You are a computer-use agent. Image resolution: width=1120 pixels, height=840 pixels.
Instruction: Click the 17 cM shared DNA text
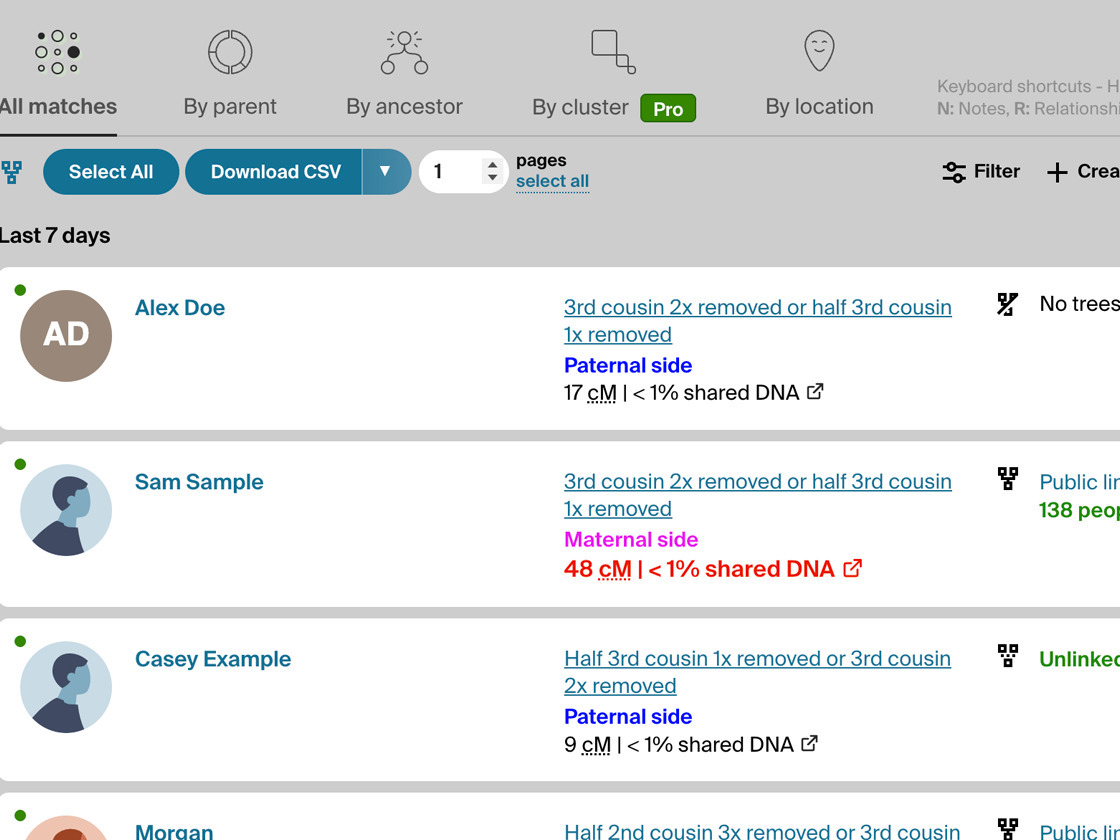681,393
